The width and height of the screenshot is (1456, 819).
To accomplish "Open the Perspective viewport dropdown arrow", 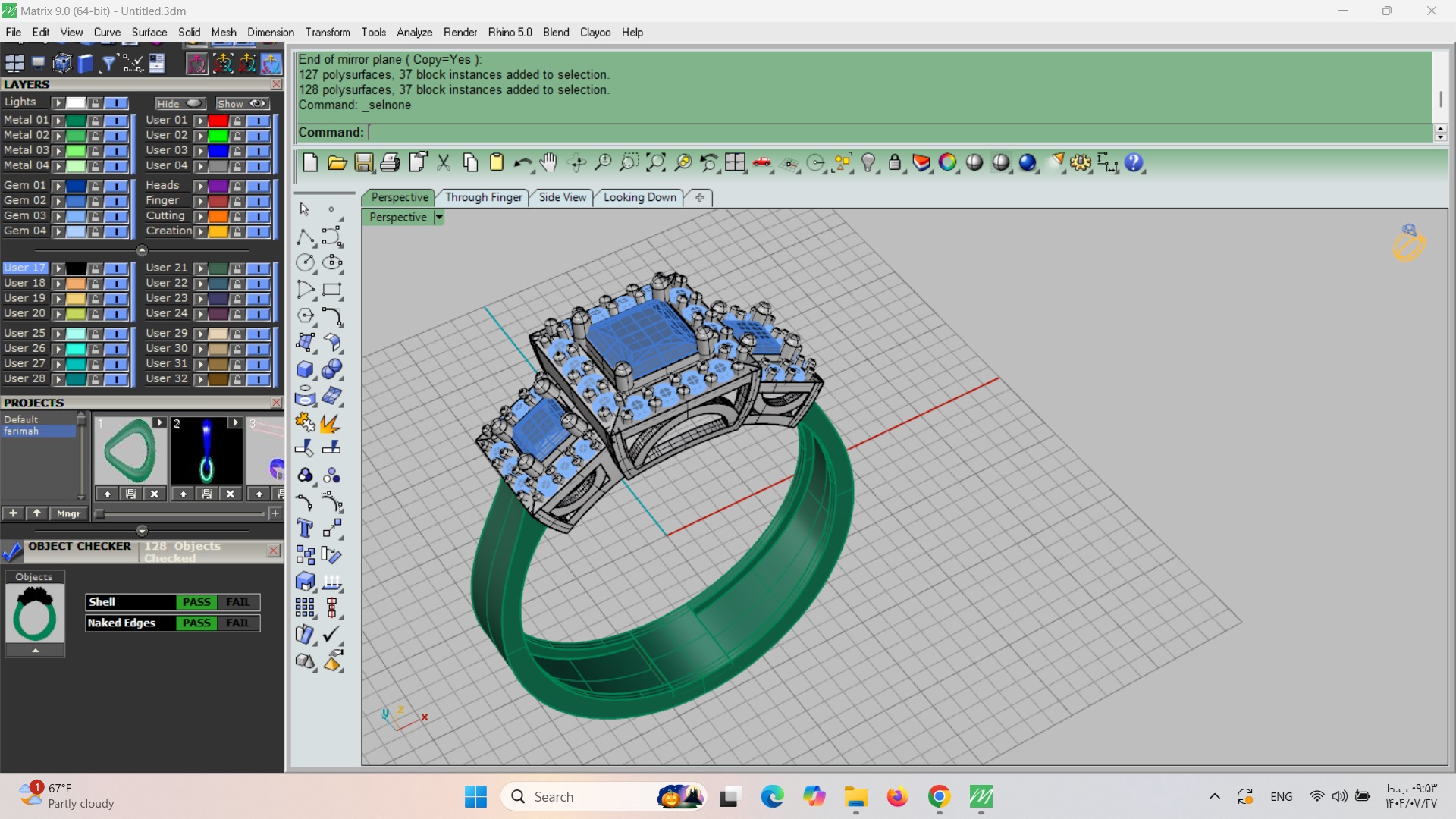I will click(x=438, y=218).
